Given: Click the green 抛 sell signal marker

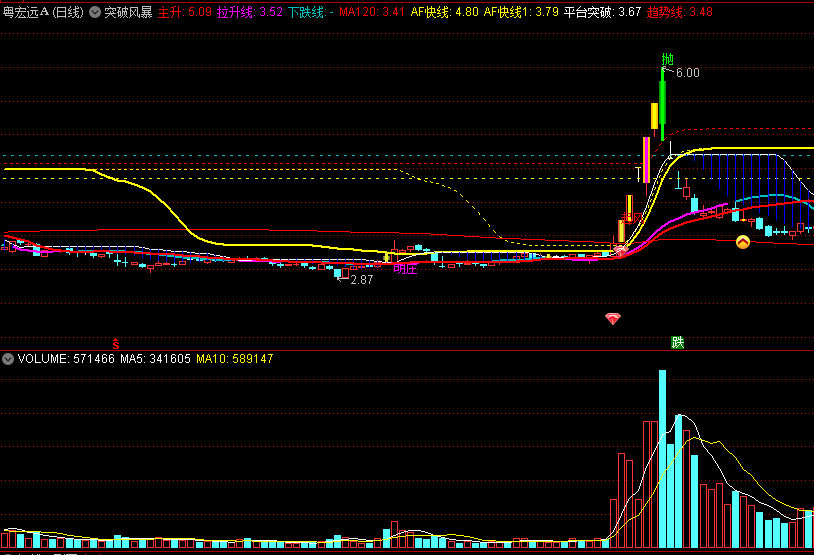Looking at the screenshot, I should click(667, 59).
